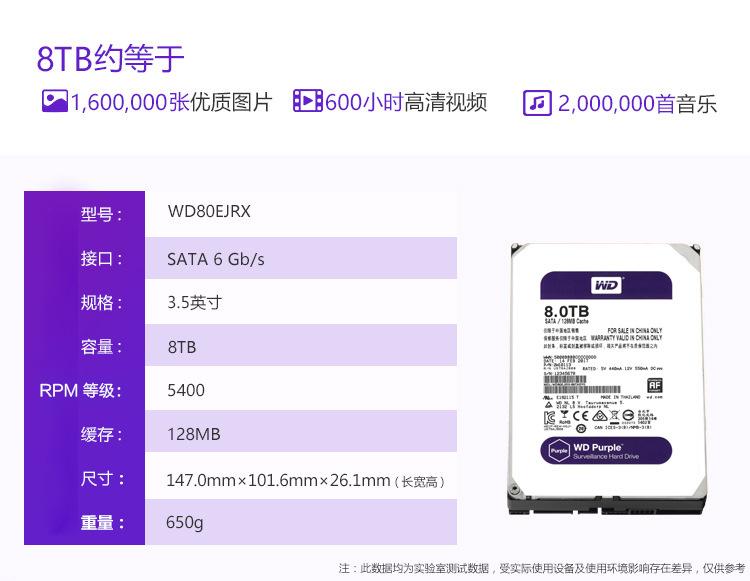Viewport: 750px width, 581px height.
Task: Click the music note icon
Action: 537,103
